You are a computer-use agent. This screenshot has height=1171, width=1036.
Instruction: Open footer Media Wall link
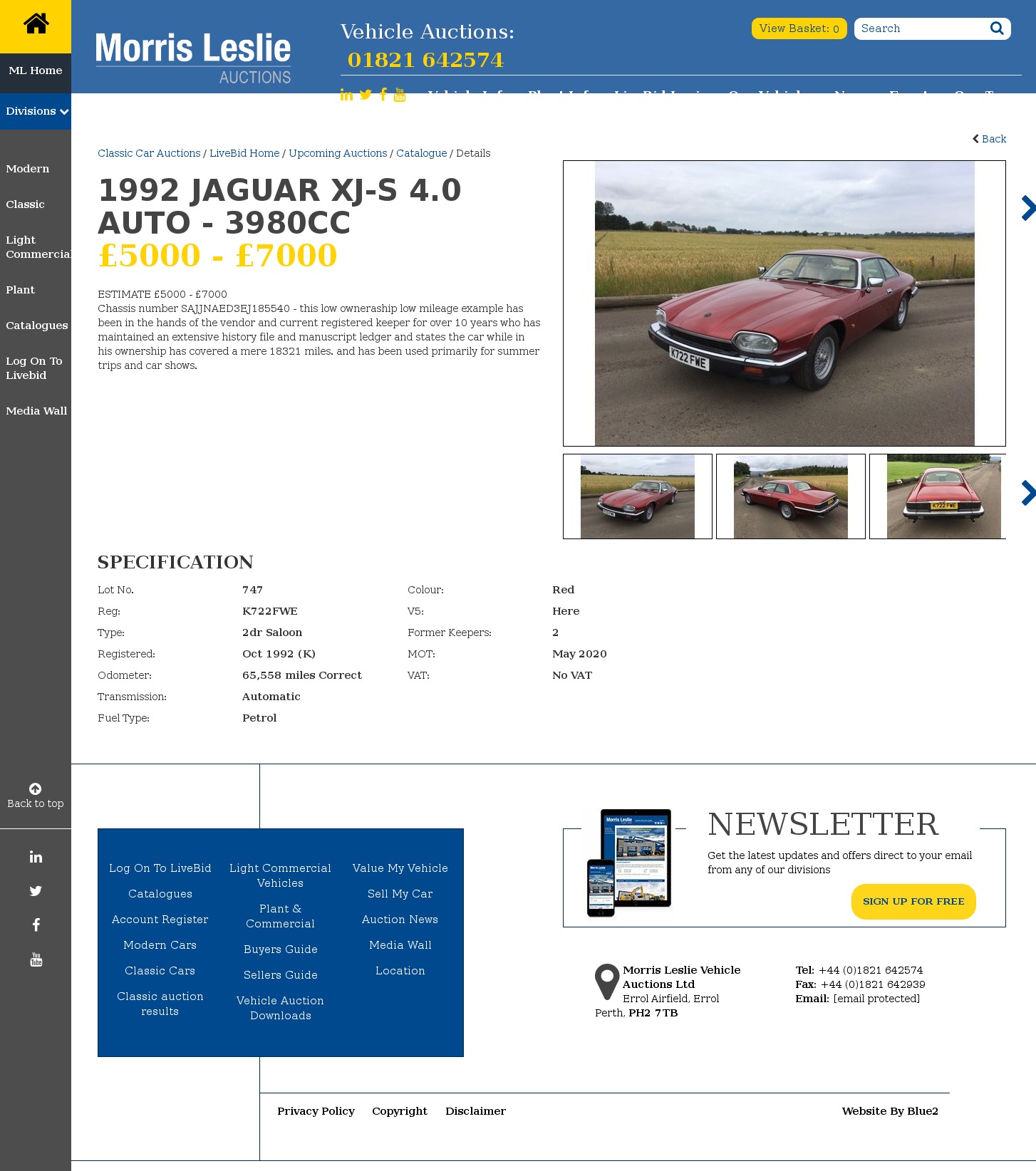point(400,945)
